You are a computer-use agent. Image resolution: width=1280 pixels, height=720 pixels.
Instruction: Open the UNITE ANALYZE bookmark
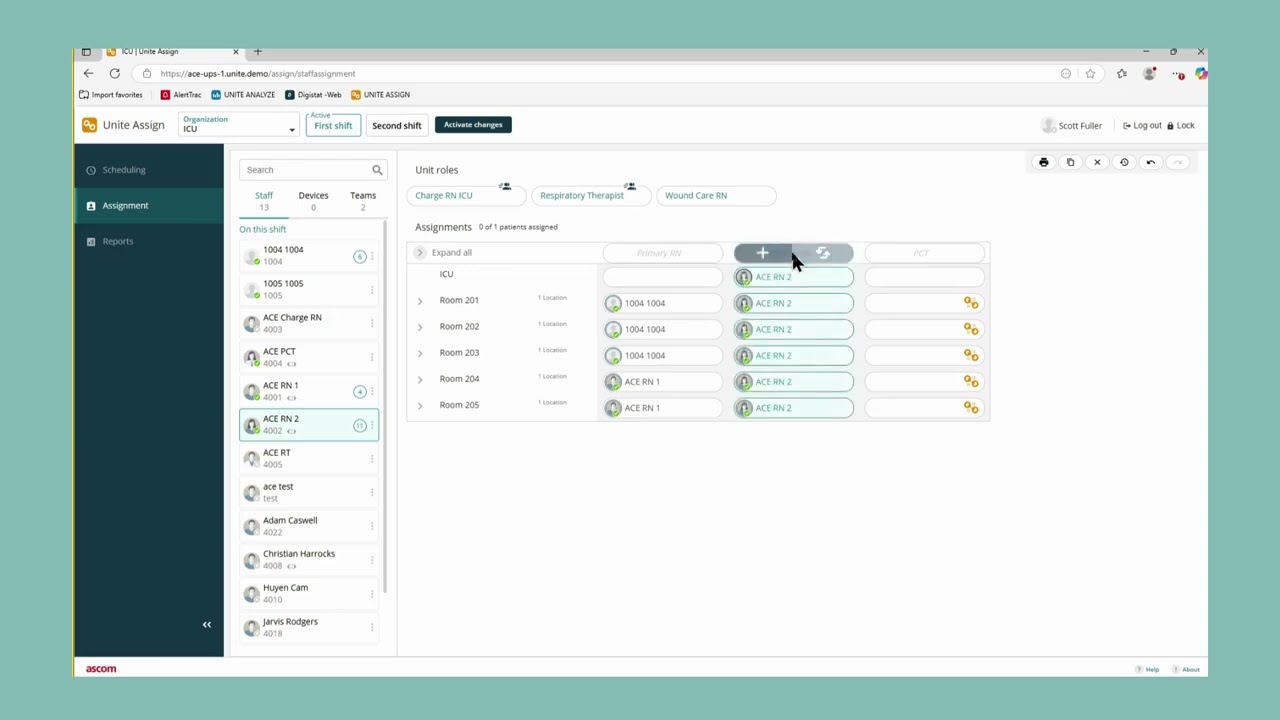(x=243, y=95)
